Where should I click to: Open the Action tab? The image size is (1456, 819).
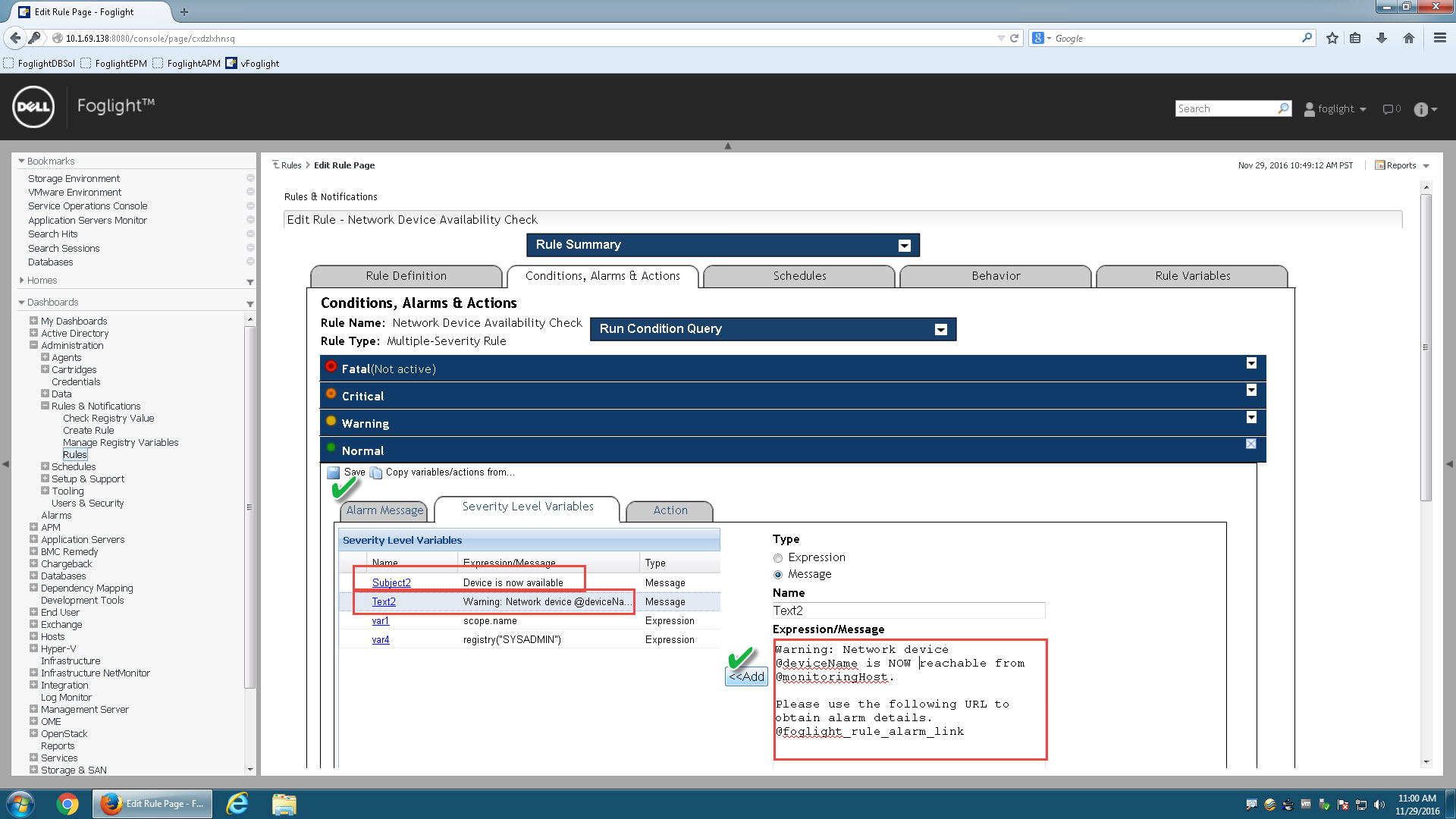tap(670, 510)
